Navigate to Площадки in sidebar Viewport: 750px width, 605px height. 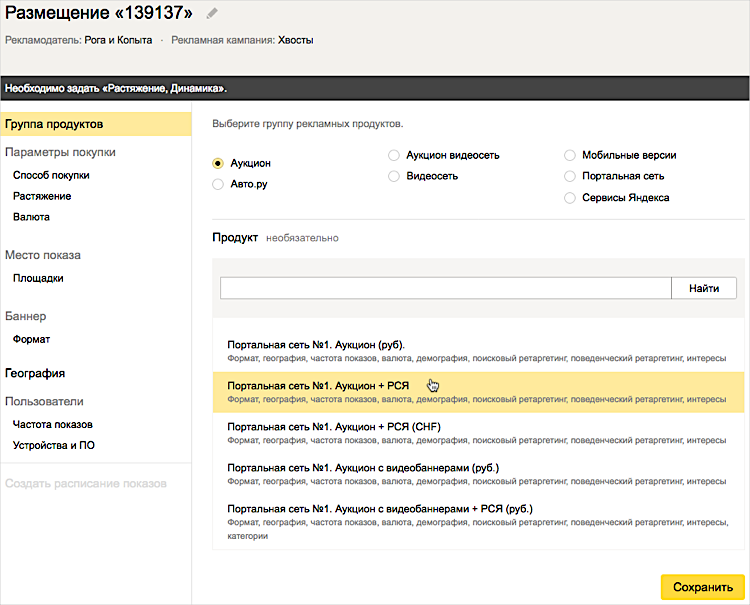click(38, 278)
